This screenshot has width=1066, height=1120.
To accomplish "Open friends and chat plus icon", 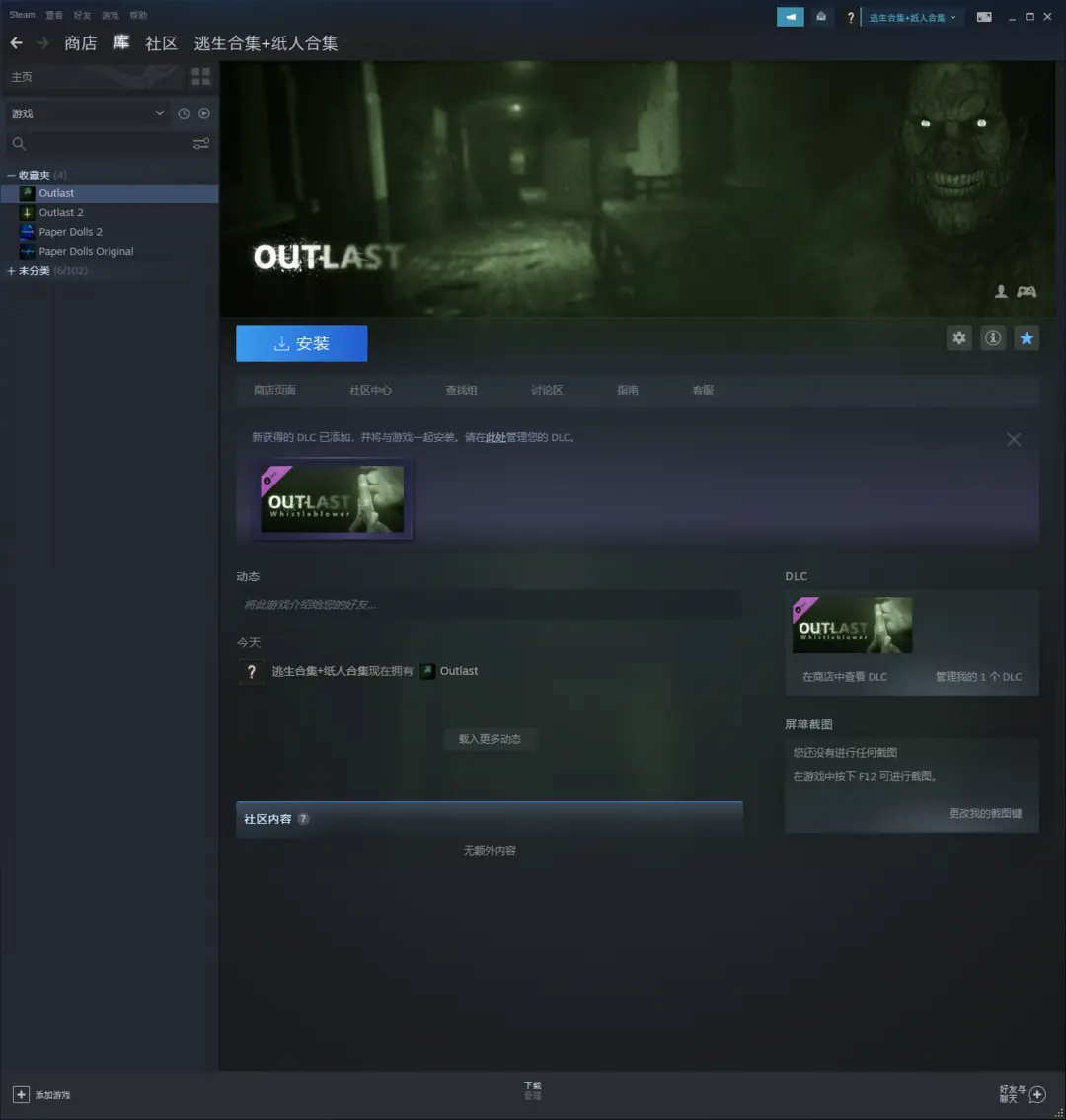I will 1037,1094.
